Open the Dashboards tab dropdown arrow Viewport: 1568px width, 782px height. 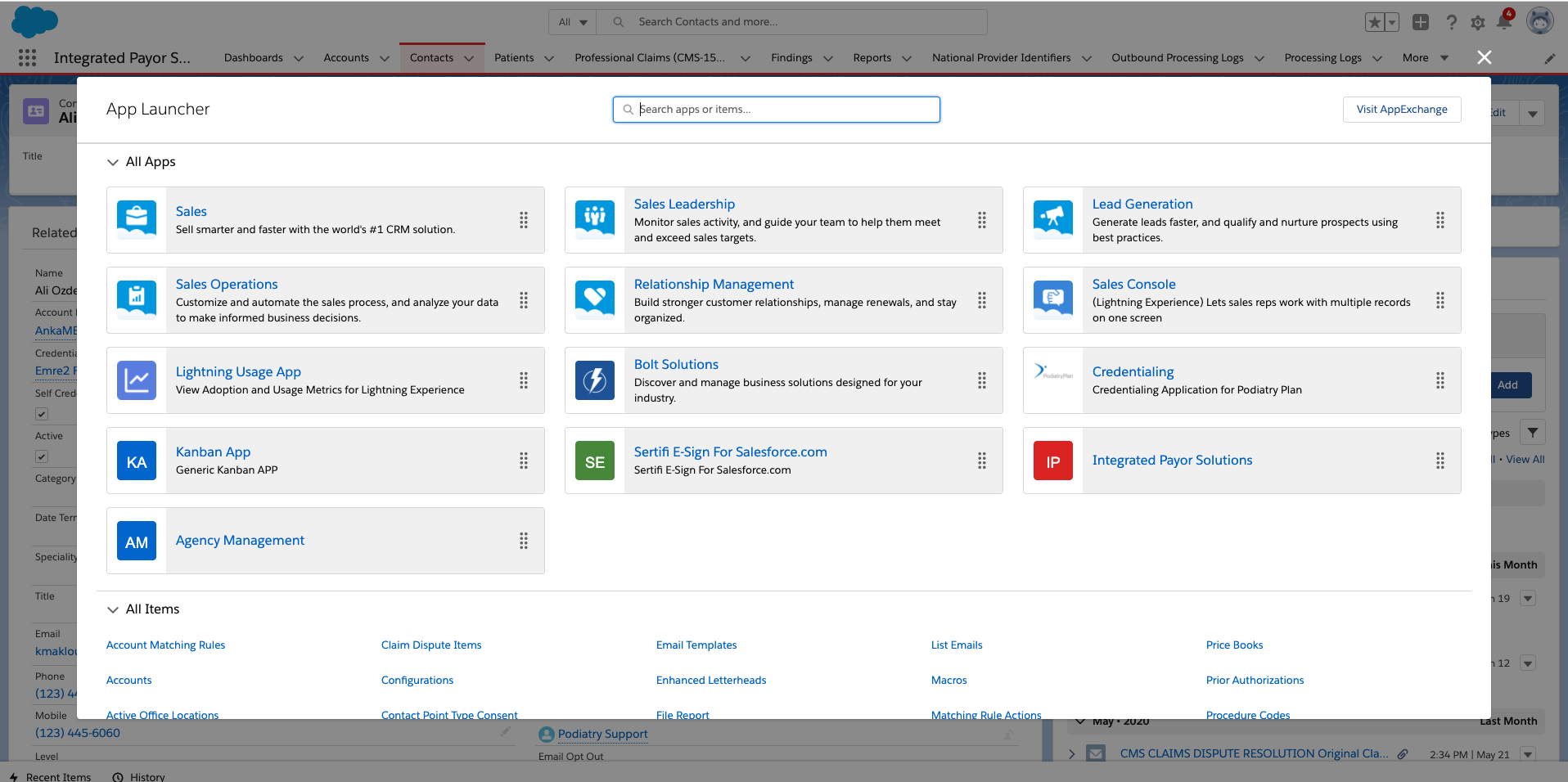pos(299,58)
